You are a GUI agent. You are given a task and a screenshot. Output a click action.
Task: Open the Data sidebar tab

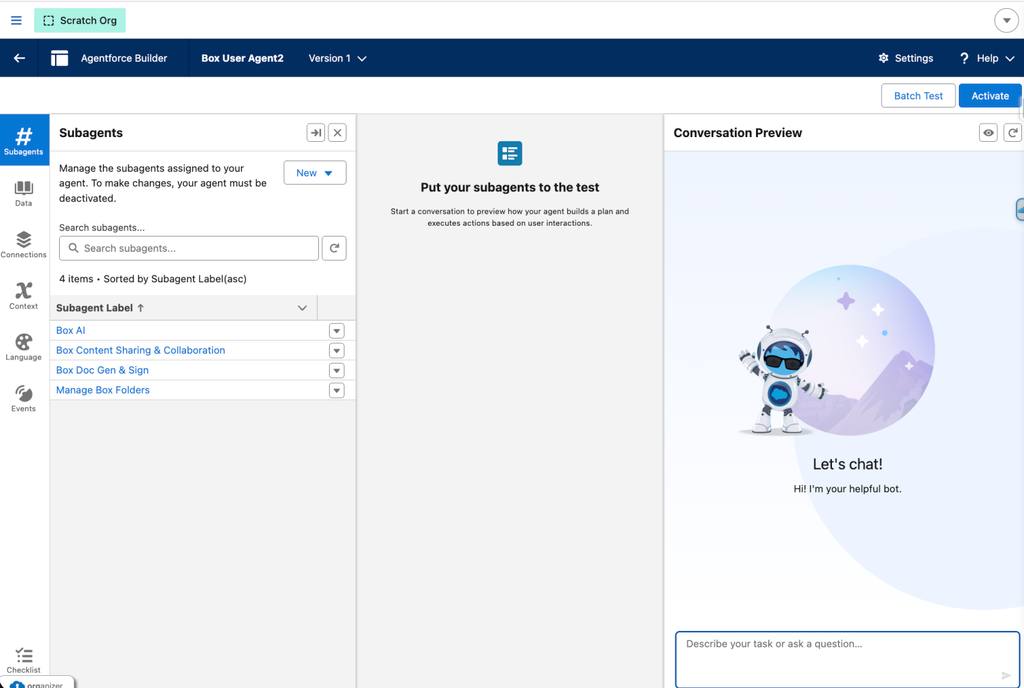pos(24,194)
